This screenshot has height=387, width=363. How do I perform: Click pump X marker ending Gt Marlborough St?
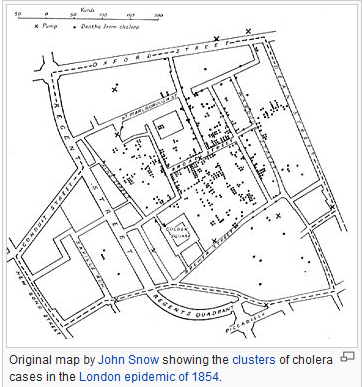117,134
